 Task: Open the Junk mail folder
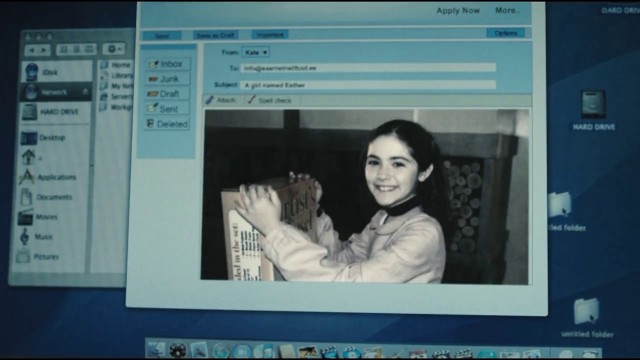click(x=167, y=79)
